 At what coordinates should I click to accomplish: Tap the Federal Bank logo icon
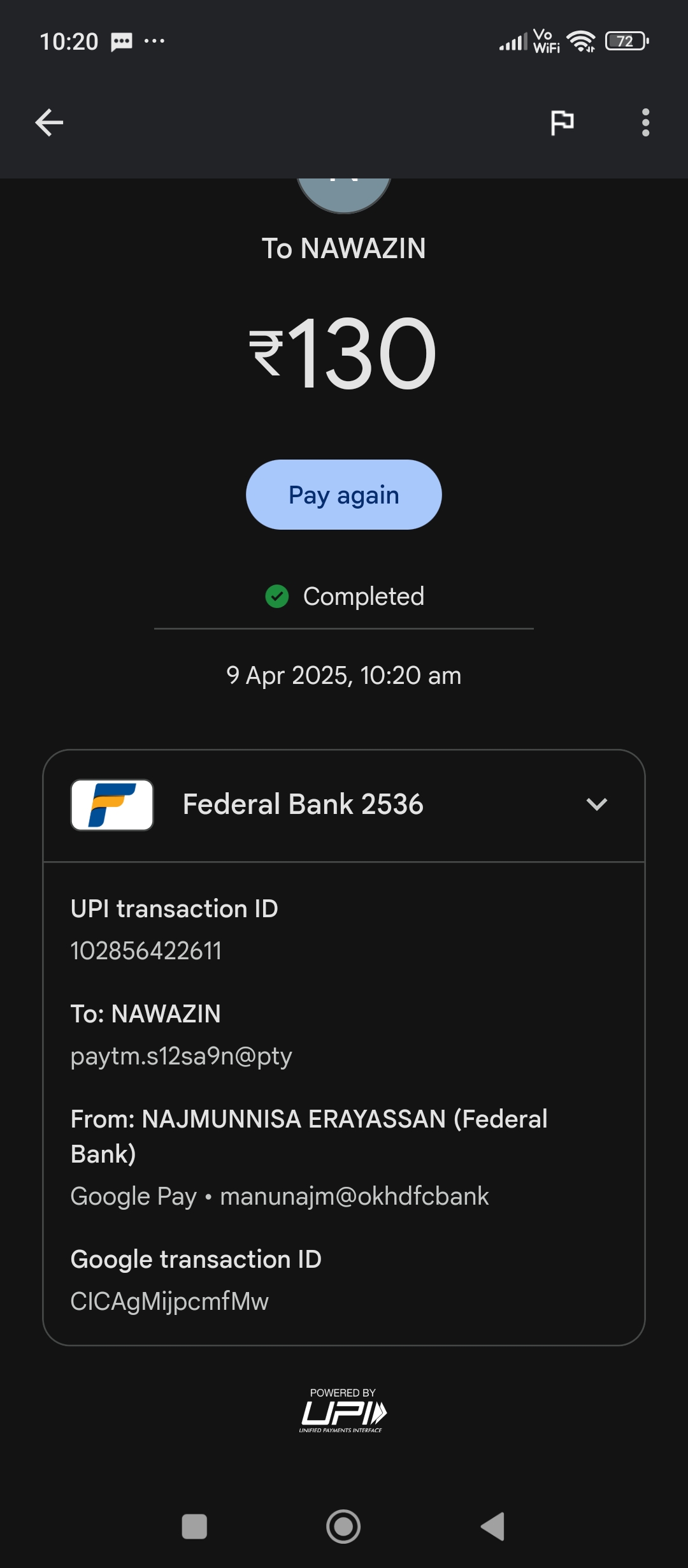click(112, 805)
